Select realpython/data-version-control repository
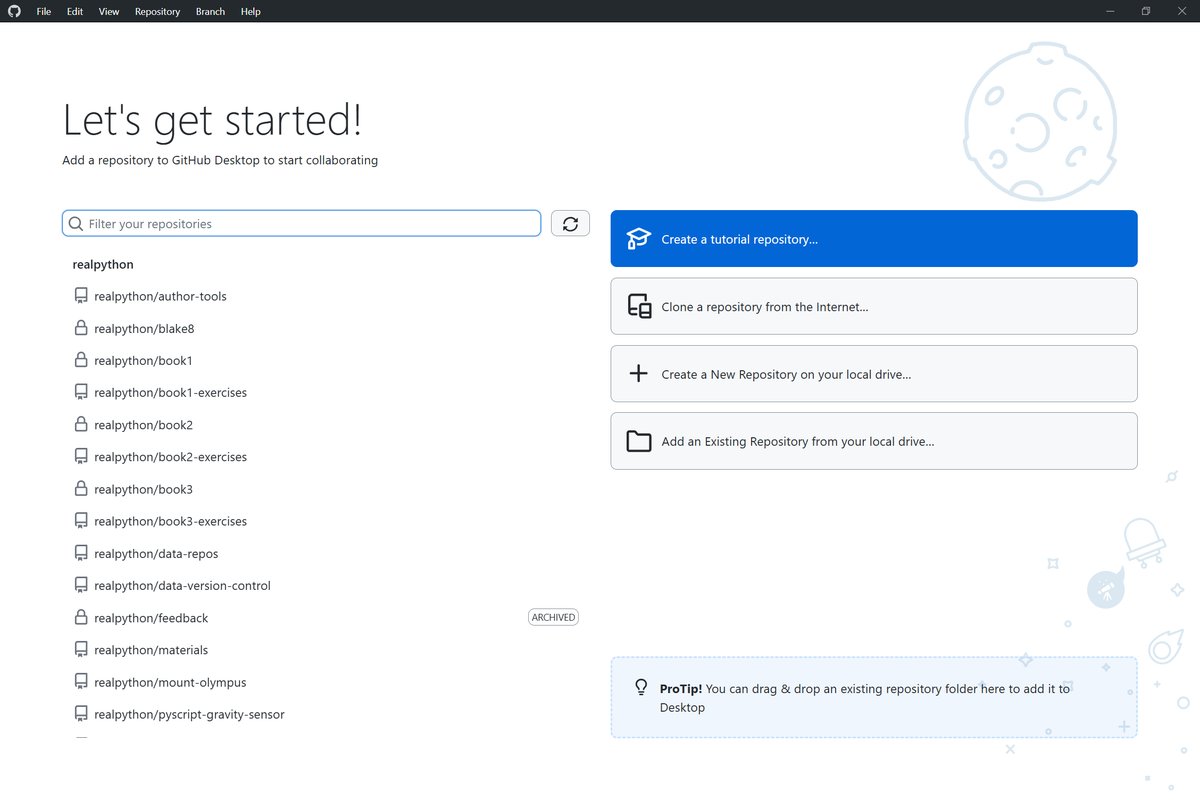 (326, 585)
